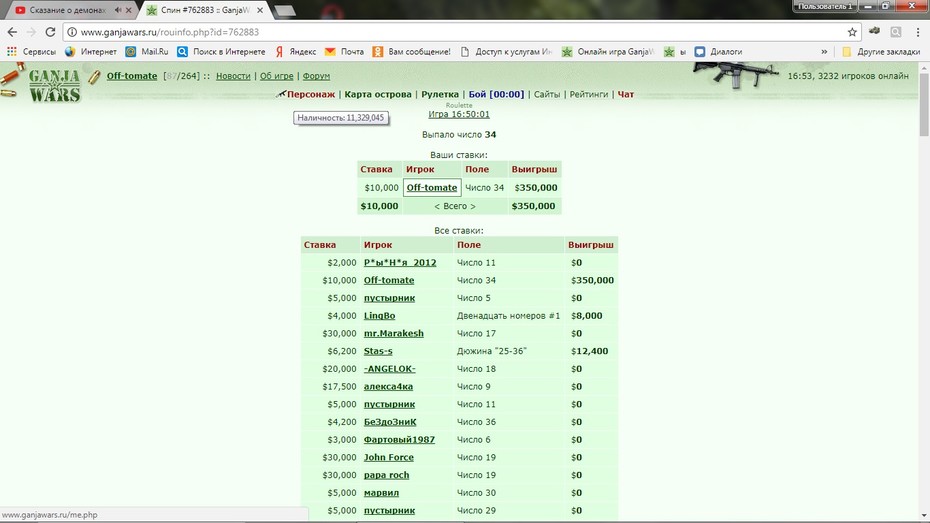Open a new tab button
Image resolution: width=930 pixels, height=523 pixels.
pyautogui.click(x=285, y=11)
